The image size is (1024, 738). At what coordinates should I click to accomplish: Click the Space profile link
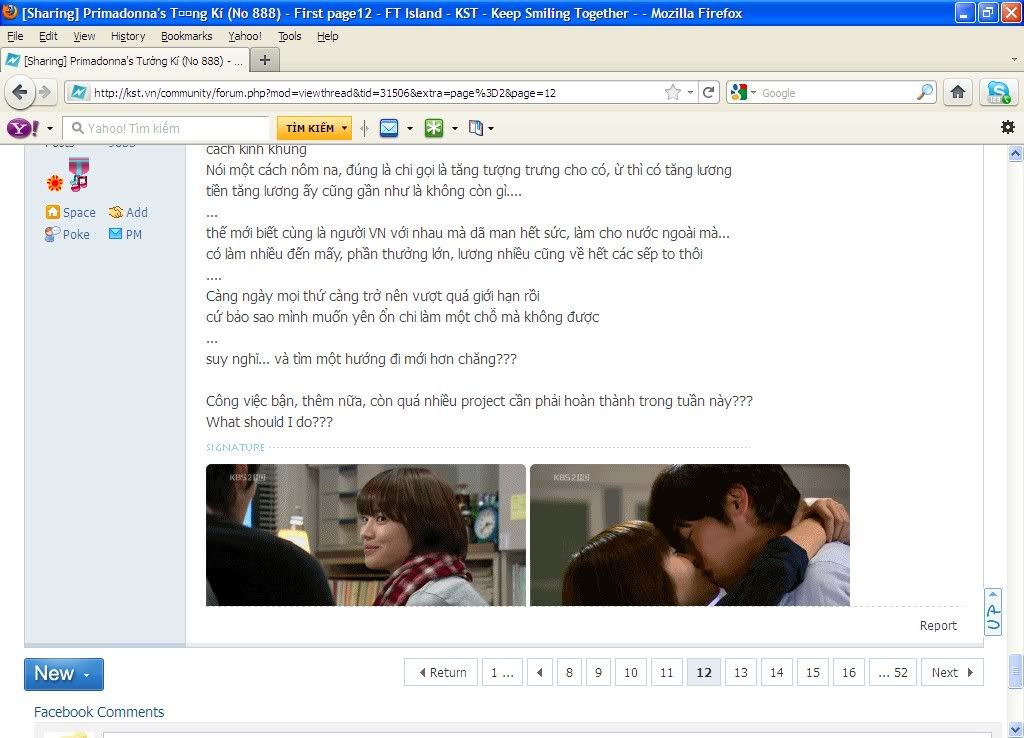(79, 212)
